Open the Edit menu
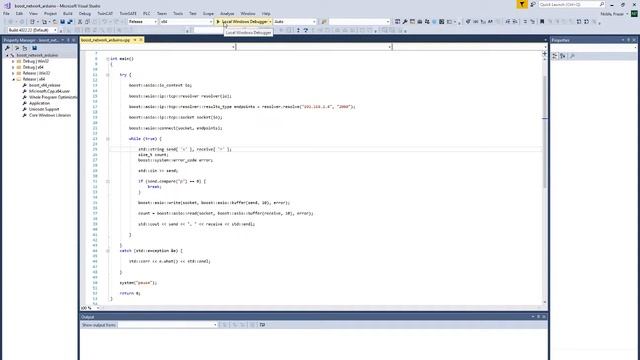This screenshot has width=640, height=360. tap(19, 13)
